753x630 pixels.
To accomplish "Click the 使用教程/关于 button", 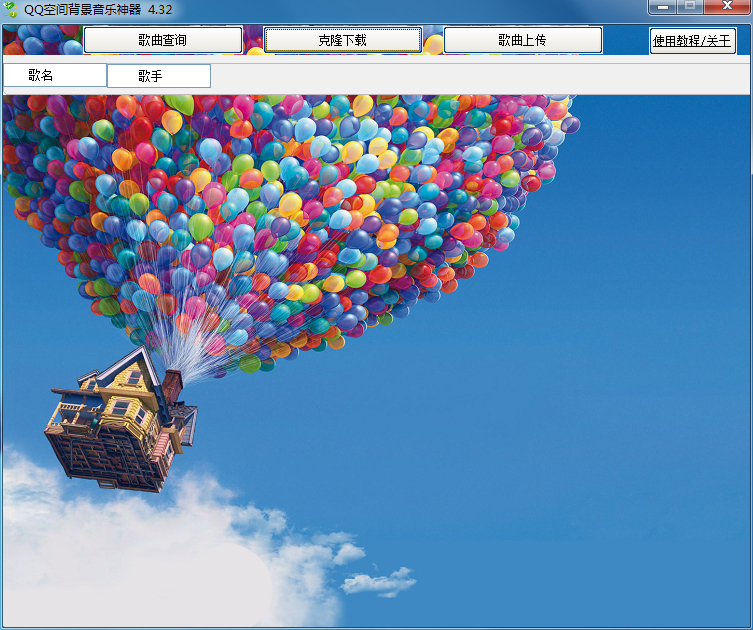I will click(x=692, y=41).
